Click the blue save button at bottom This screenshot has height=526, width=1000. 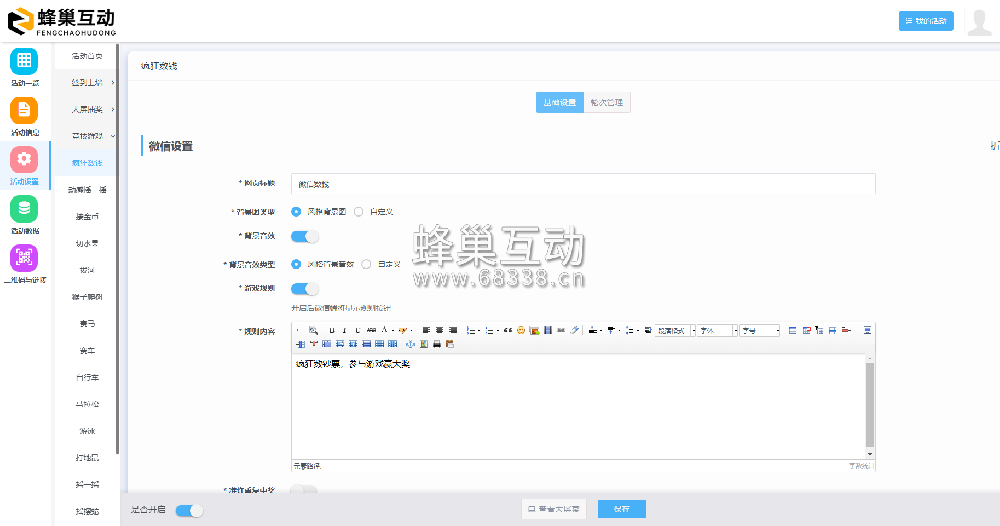click(x=621, y=509)
